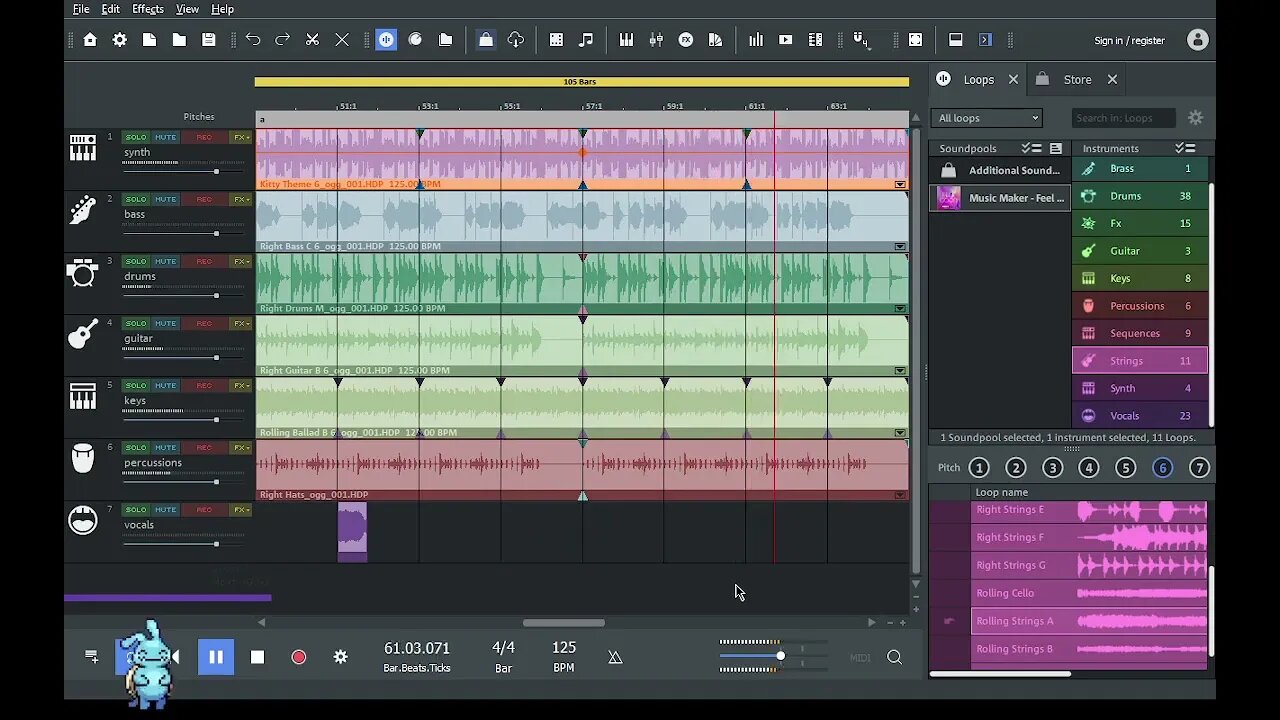Open the View menu
The width and height of the screenshot is (1280, 720).
click(187, 9)
